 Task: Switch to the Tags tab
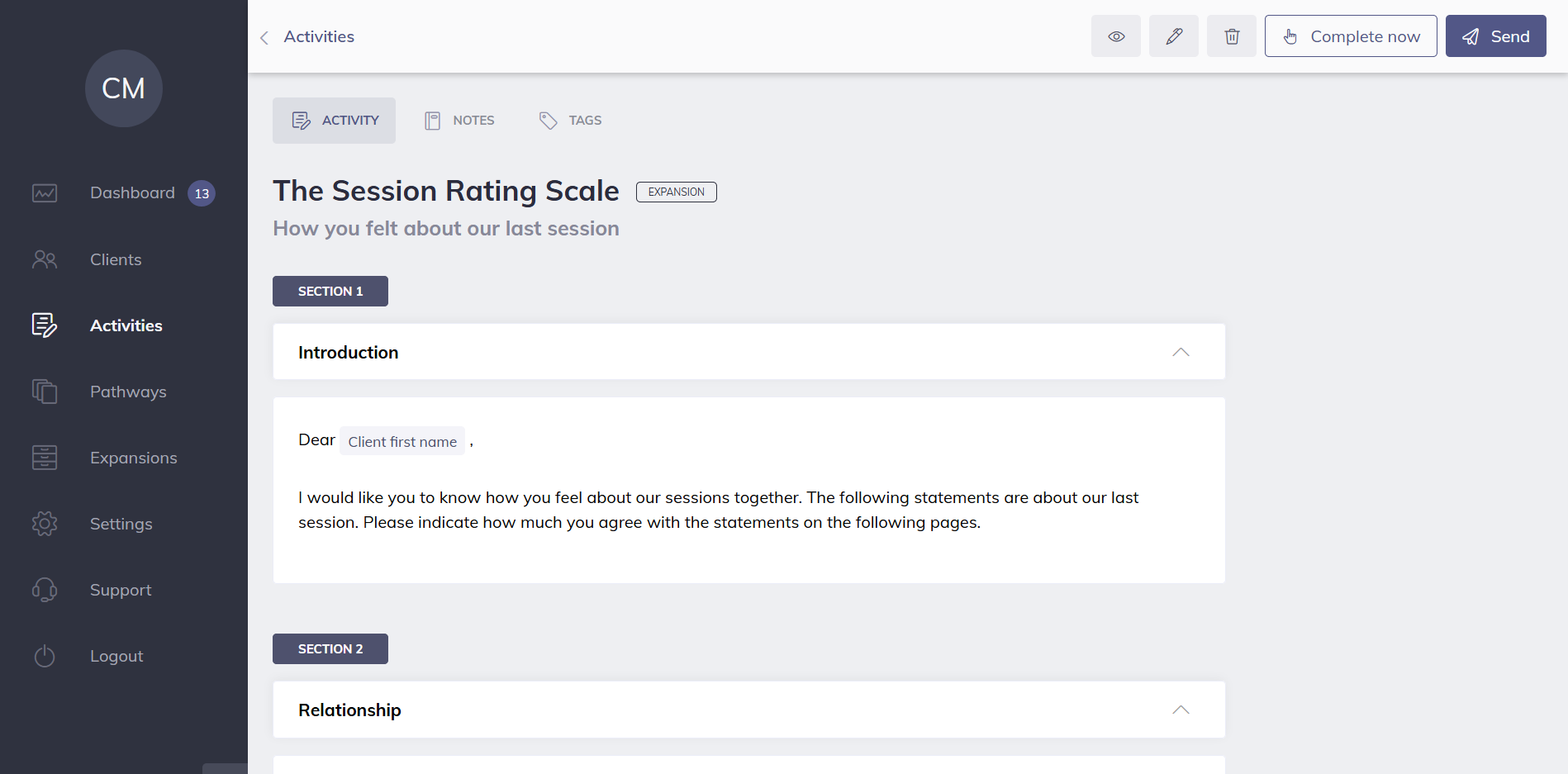[570, 121]
